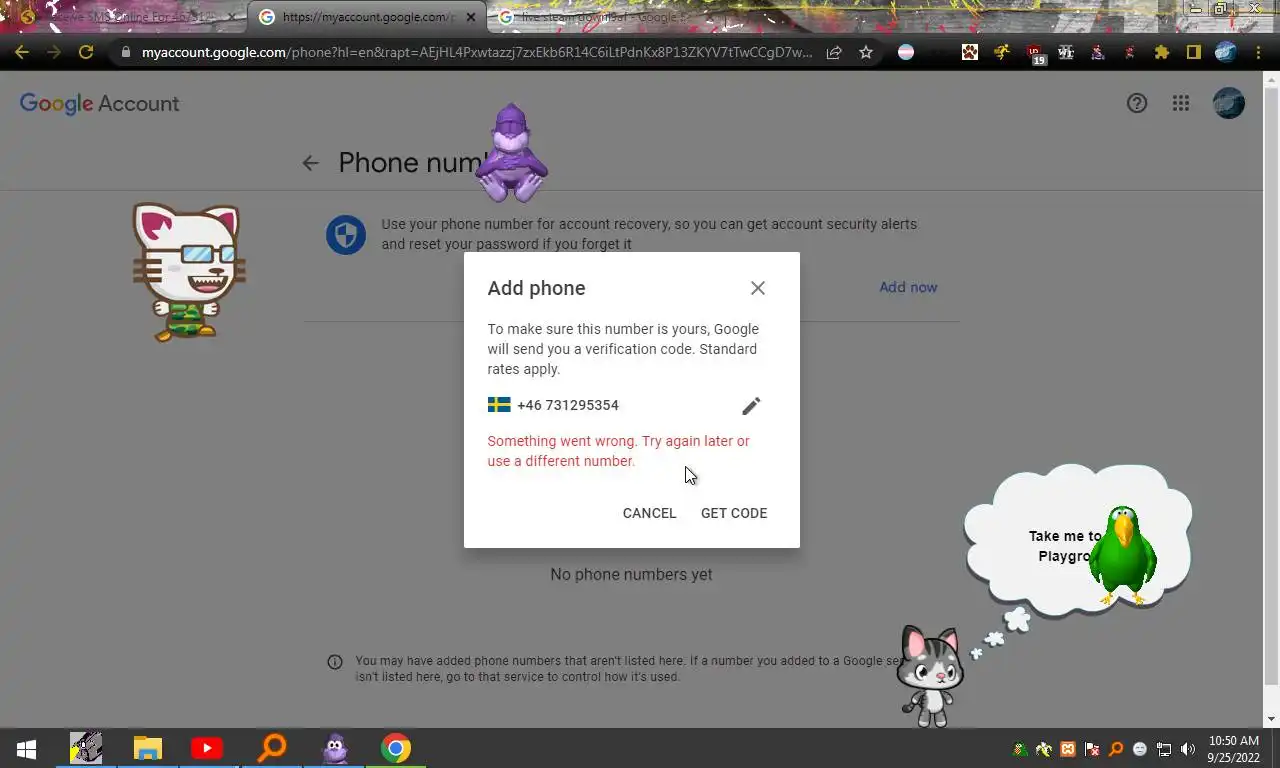
Task: Open Chrome from the taskbar
Action: click(x=396, y=748)
